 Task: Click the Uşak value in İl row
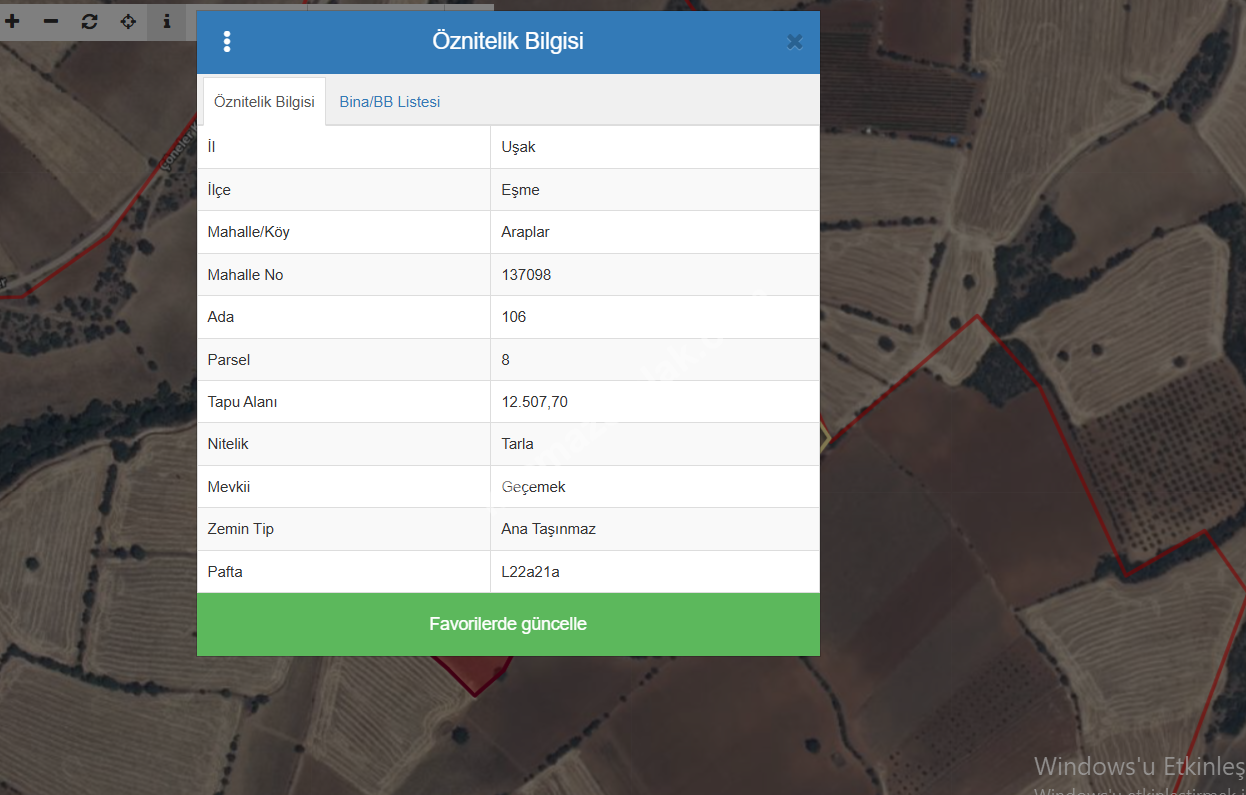(x=518, y=147)
